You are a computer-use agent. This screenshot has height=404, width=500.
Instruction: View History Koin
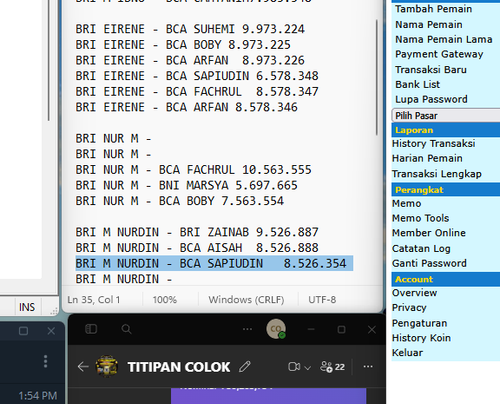[x=421, y=338]
